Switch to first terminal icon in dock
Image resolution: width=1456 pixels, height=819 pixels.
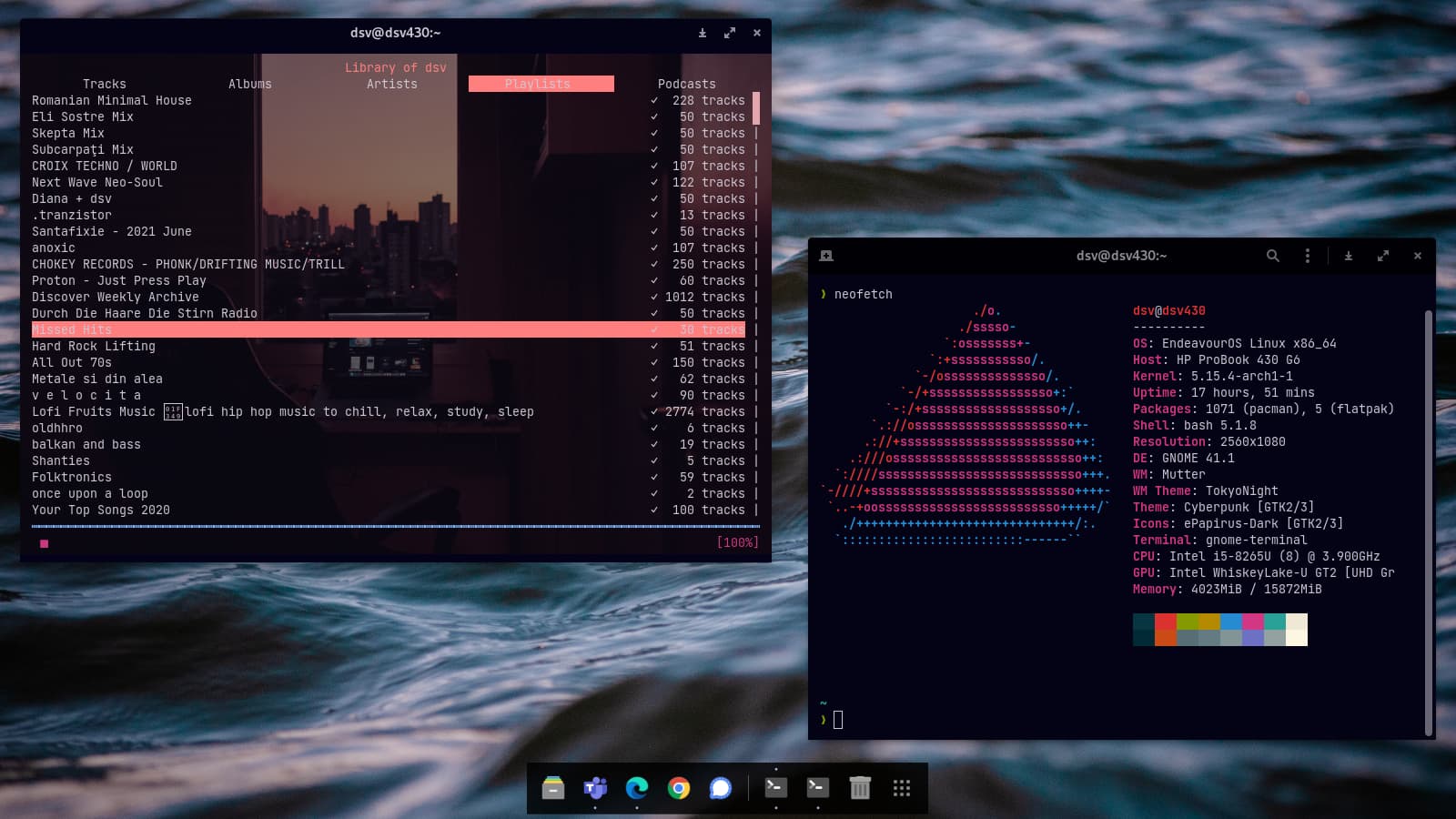point(776,788)
